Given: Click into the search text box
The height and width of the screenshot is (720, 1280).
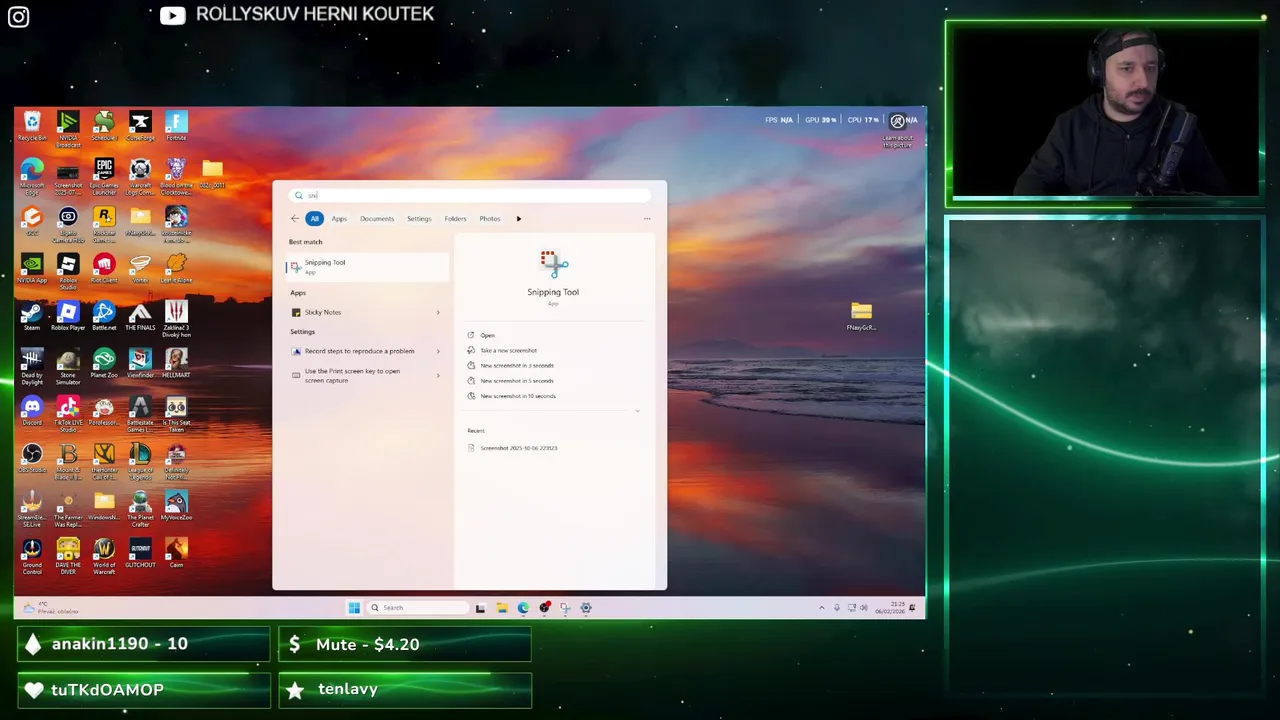Looking at the screenshot, I should click(470, 195).
